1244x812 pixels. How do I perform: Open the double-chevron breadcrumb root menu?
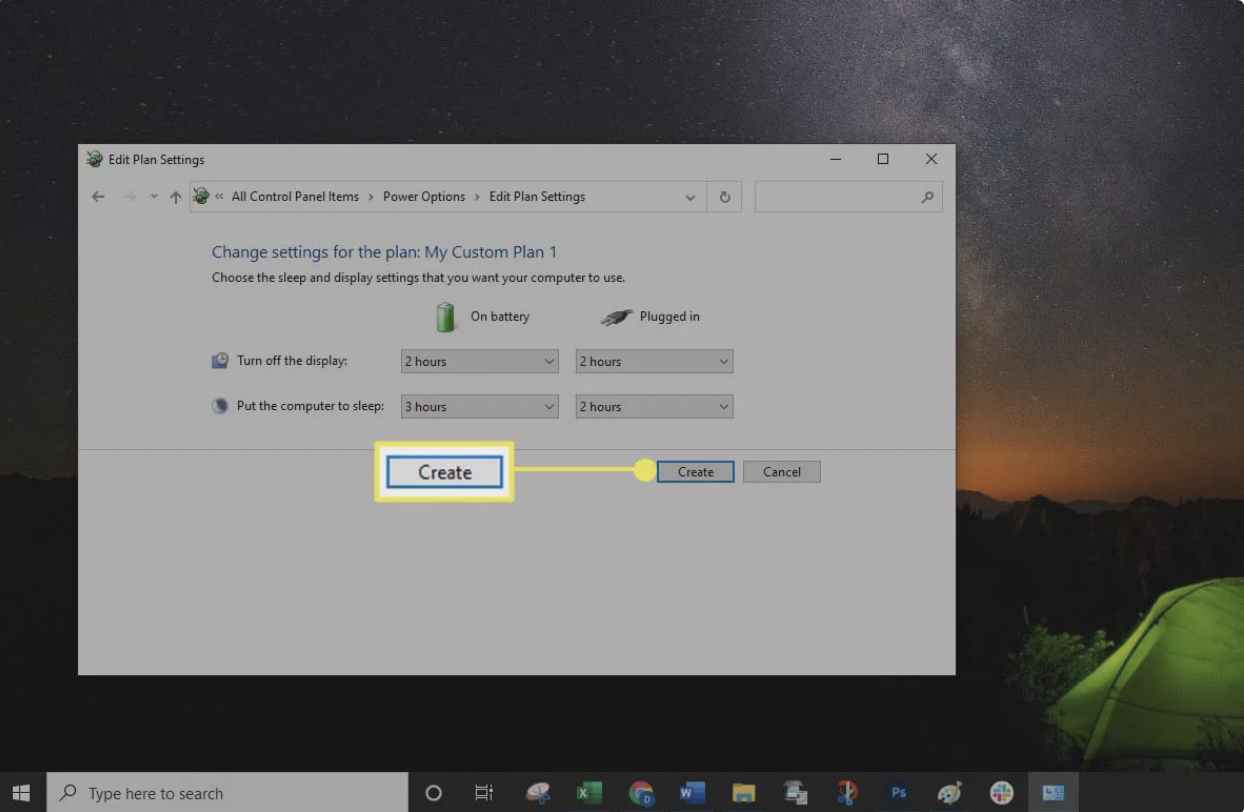219,197
